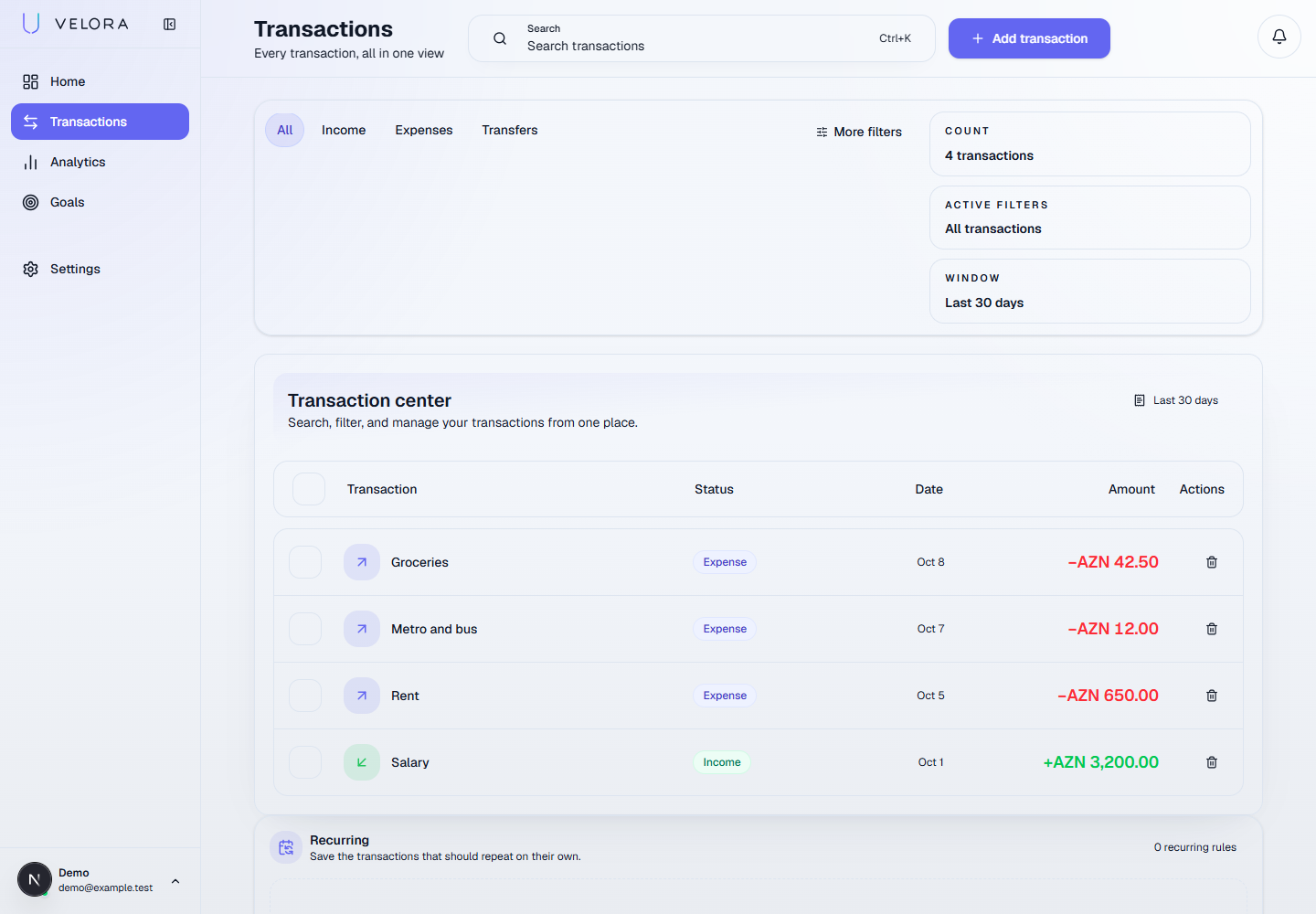Delete the Salary transaction

[1212, 762]
